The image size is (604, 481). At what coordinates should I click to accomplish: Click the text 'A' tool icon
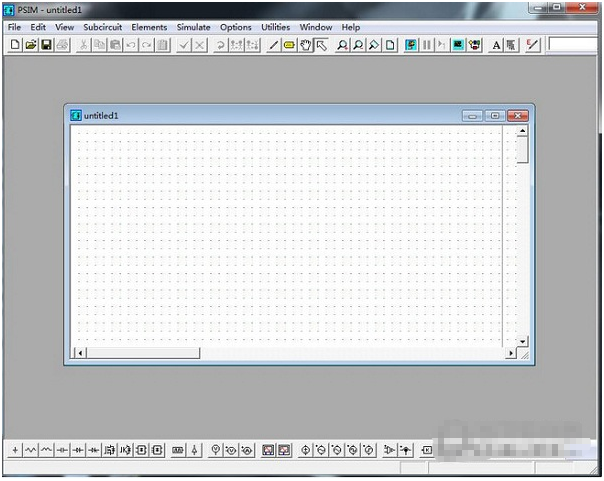point(495,45)
